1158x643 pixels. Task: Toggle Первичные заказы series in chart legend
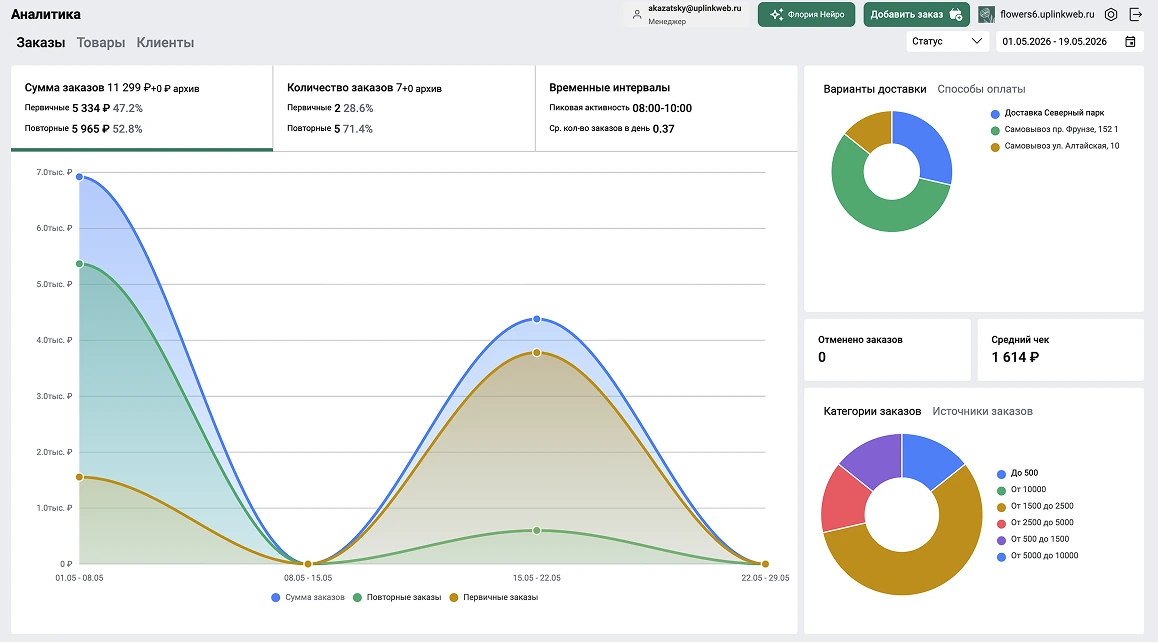(493, 597)
